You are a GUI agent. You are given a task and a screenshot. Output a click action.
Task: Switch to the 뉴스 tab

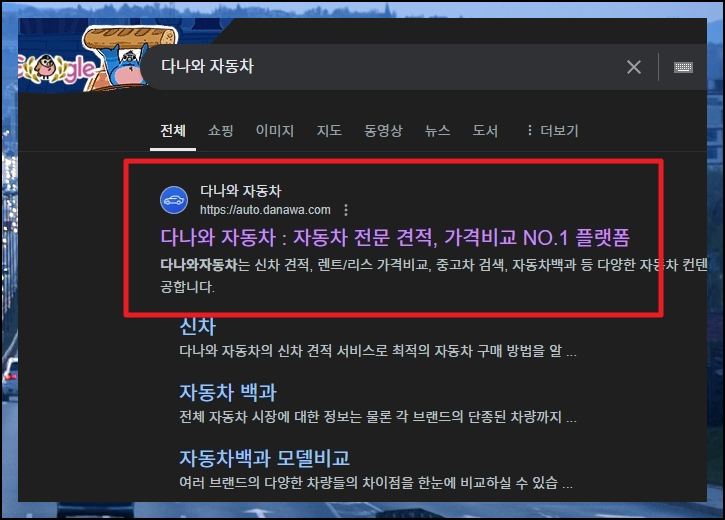click(x=437, y=131)
